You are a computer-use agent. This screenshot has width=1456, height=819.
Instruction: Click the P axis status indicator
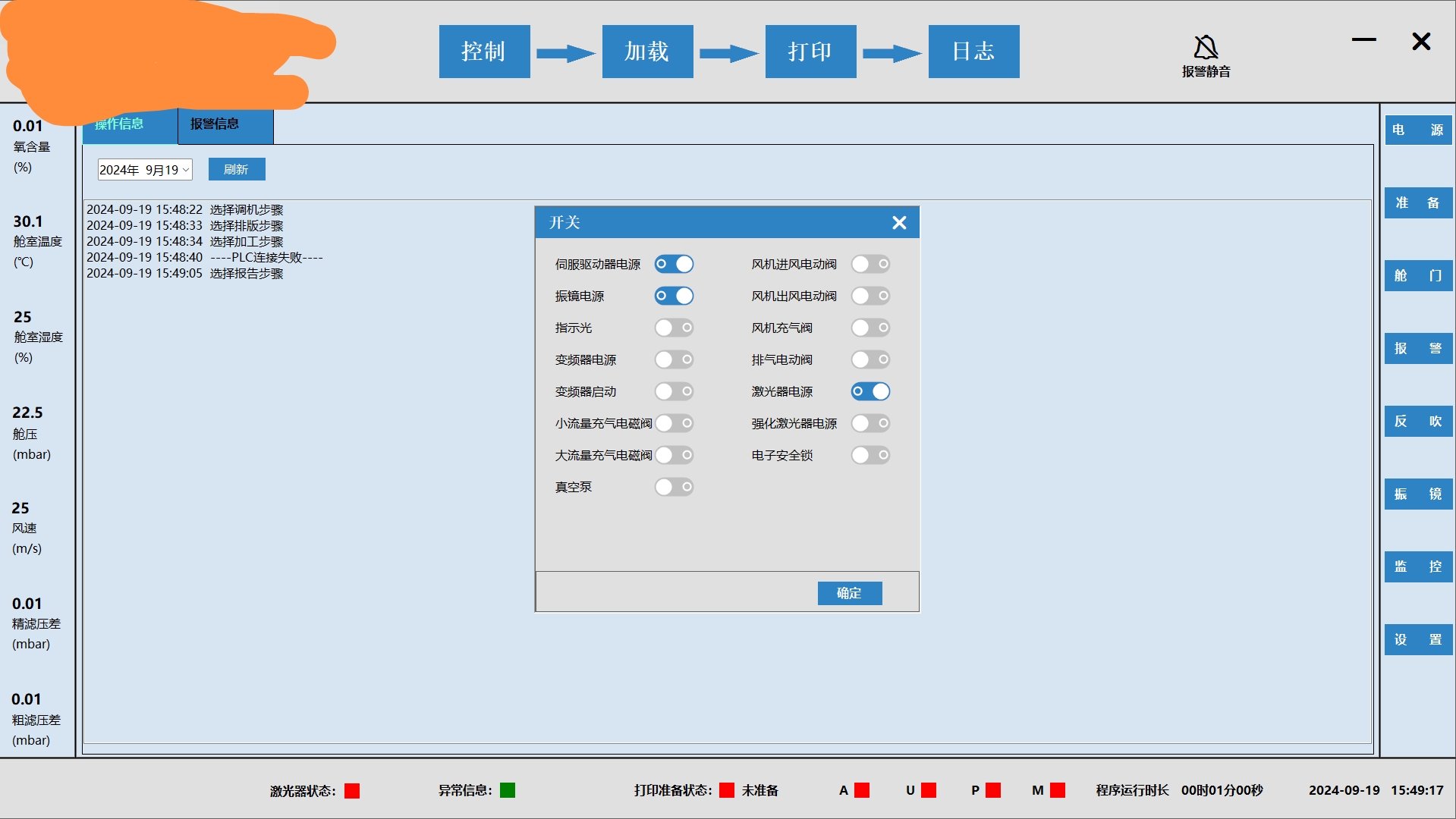[x=993, y=790]
